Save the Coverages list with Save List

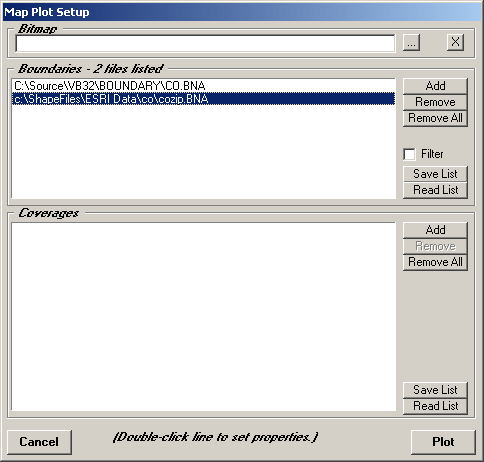point(435,390)
